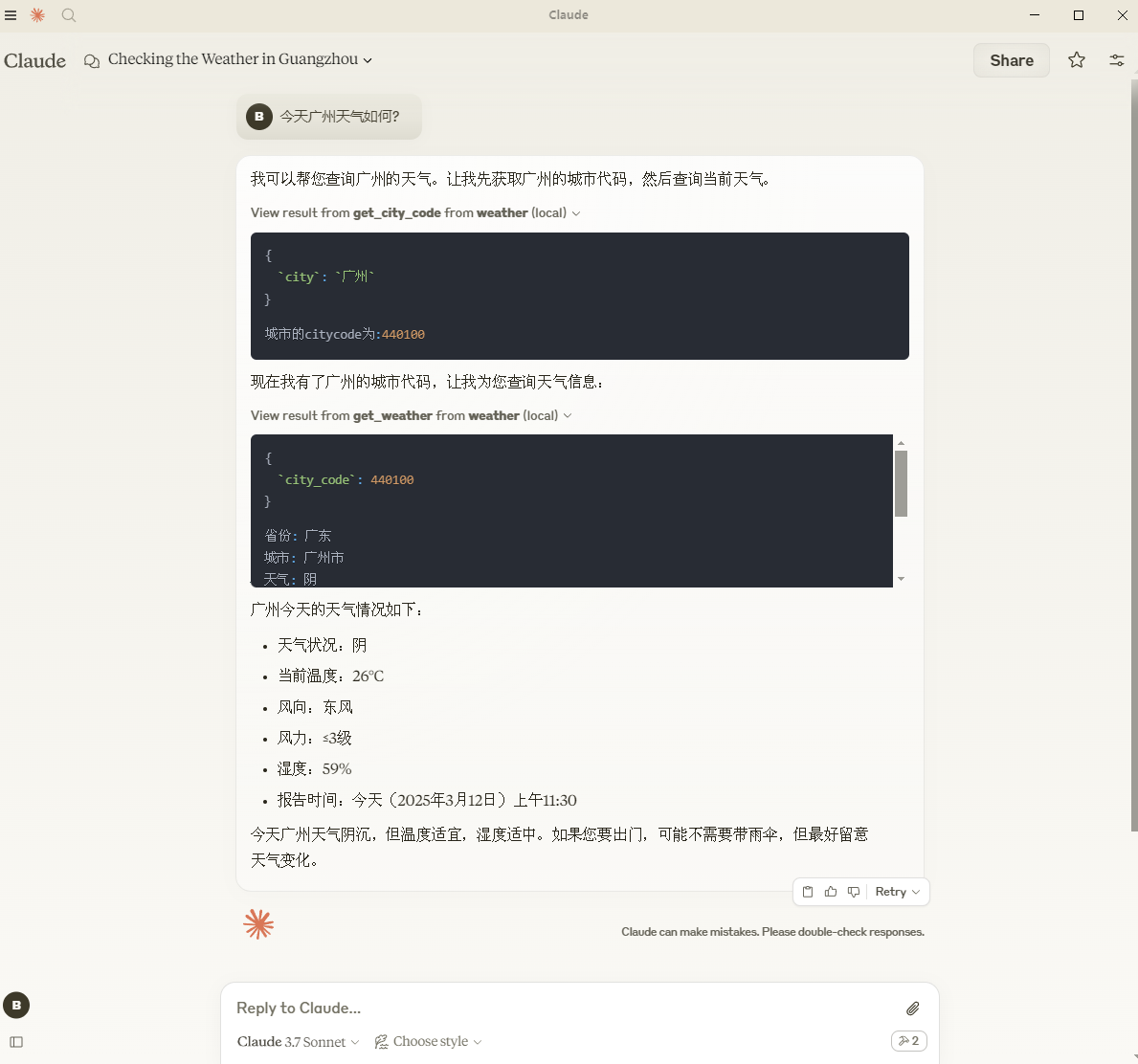Click Retry to regenerate the response
Image resolution: width=1138 pixels, height=1064 pixels.
pyautogui.click(x=891, y=891)
